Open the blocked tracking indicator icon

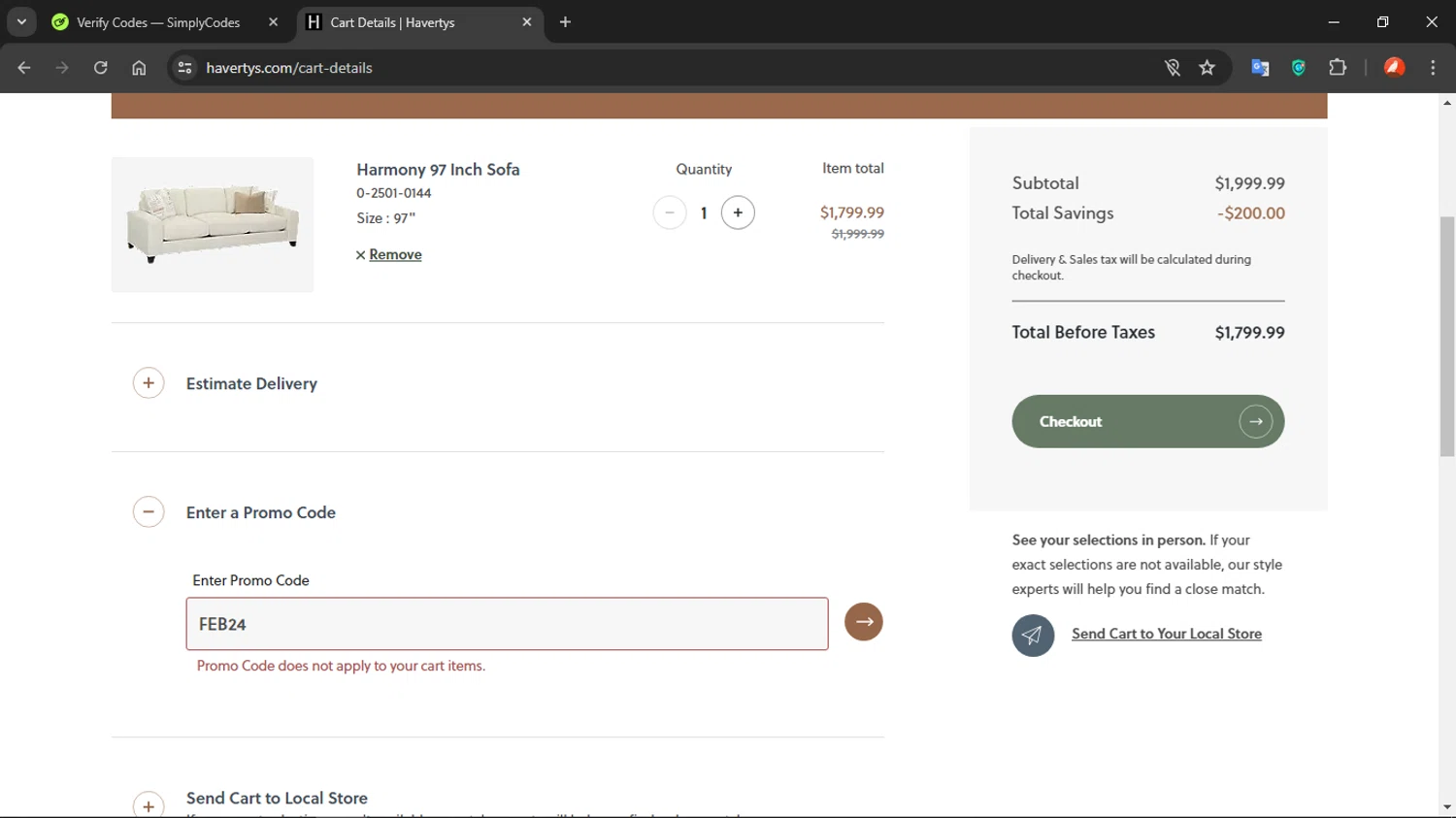(x=1173, y=68)
